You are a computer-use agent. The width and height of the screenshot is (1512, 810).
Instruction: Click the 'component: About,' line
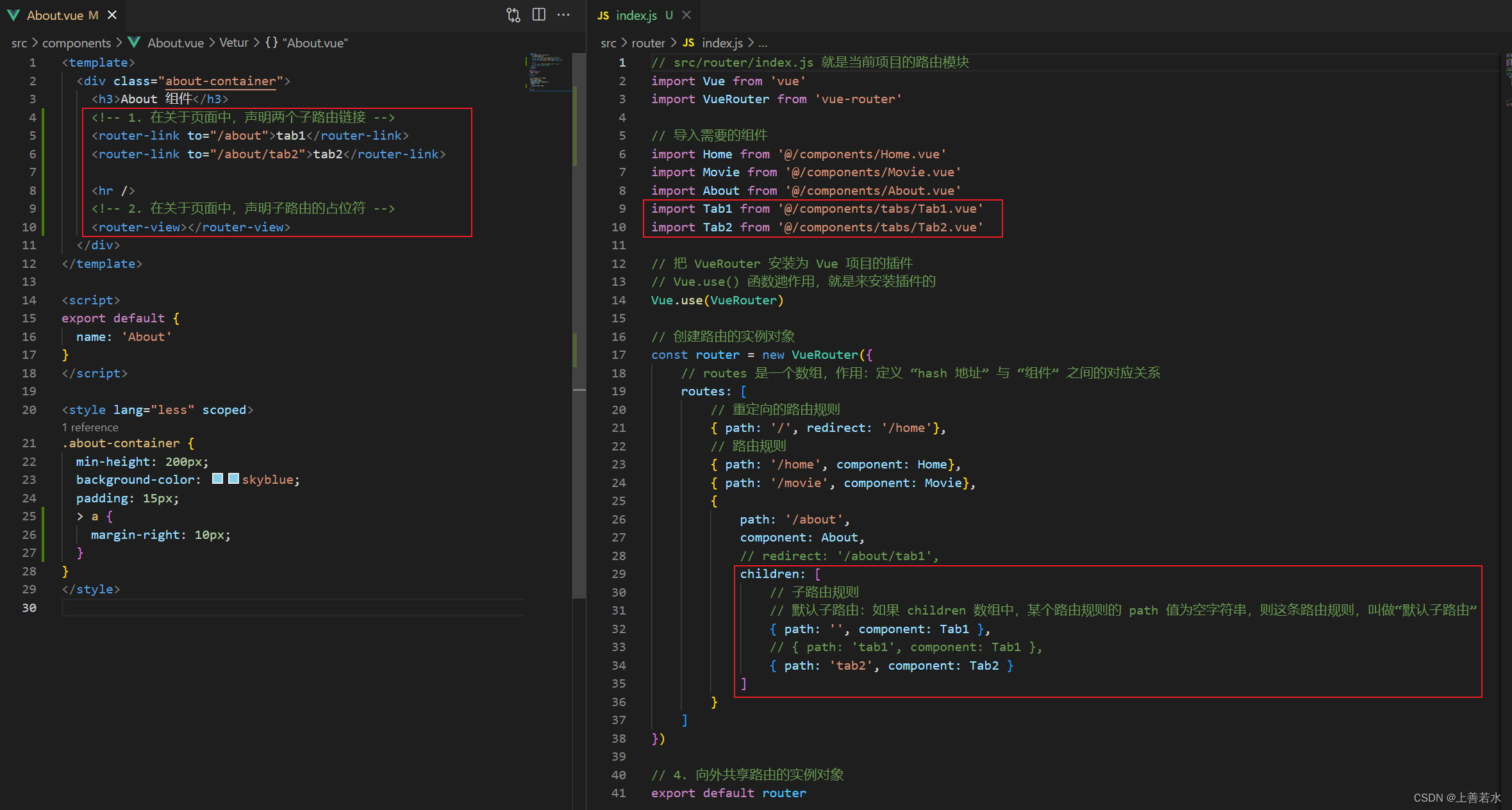pyautogui.click(x=802, y=537)
